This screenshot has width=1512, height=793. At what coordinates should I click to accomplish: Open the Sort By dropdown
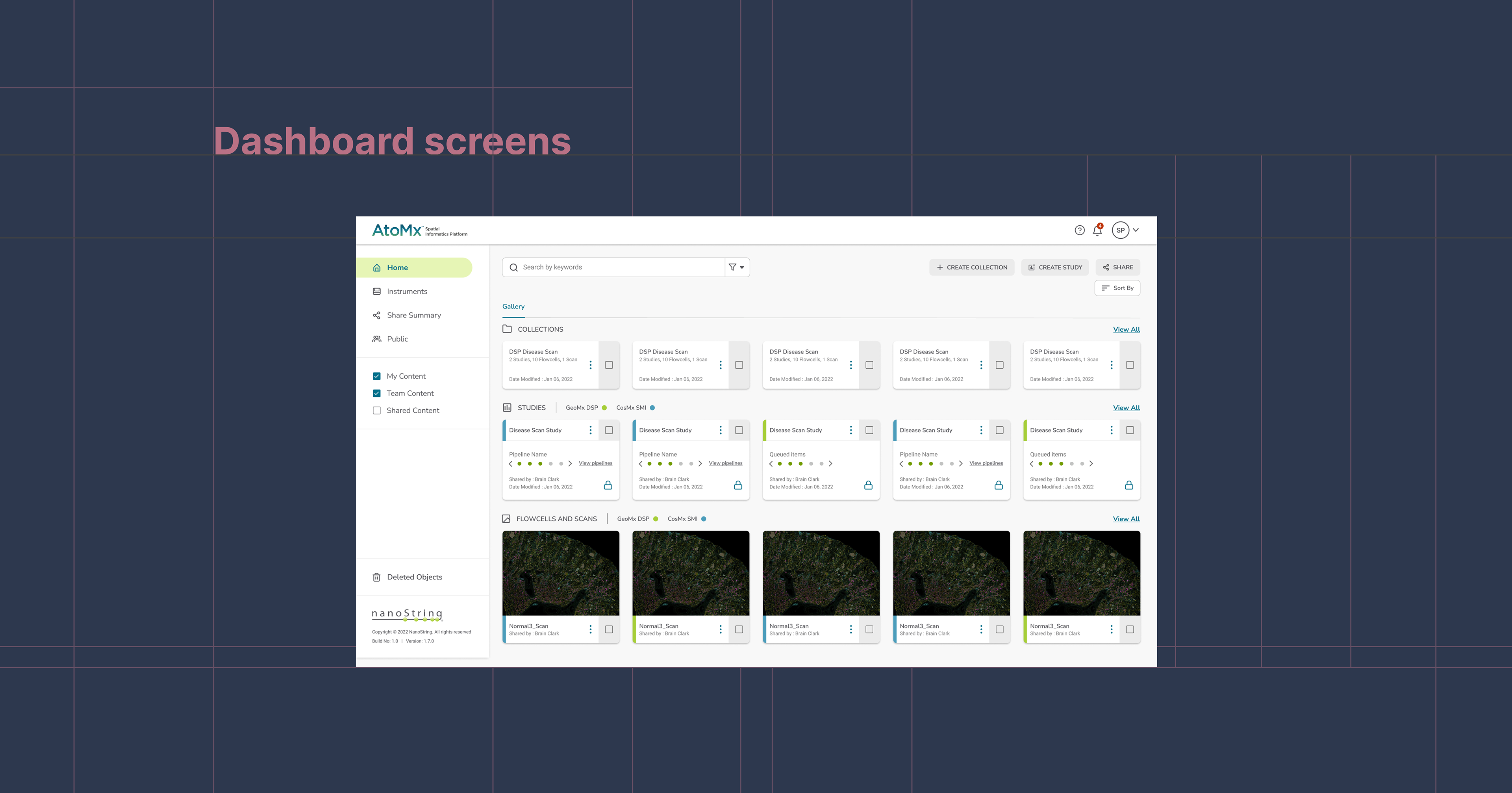click(x=1117, y=288)
